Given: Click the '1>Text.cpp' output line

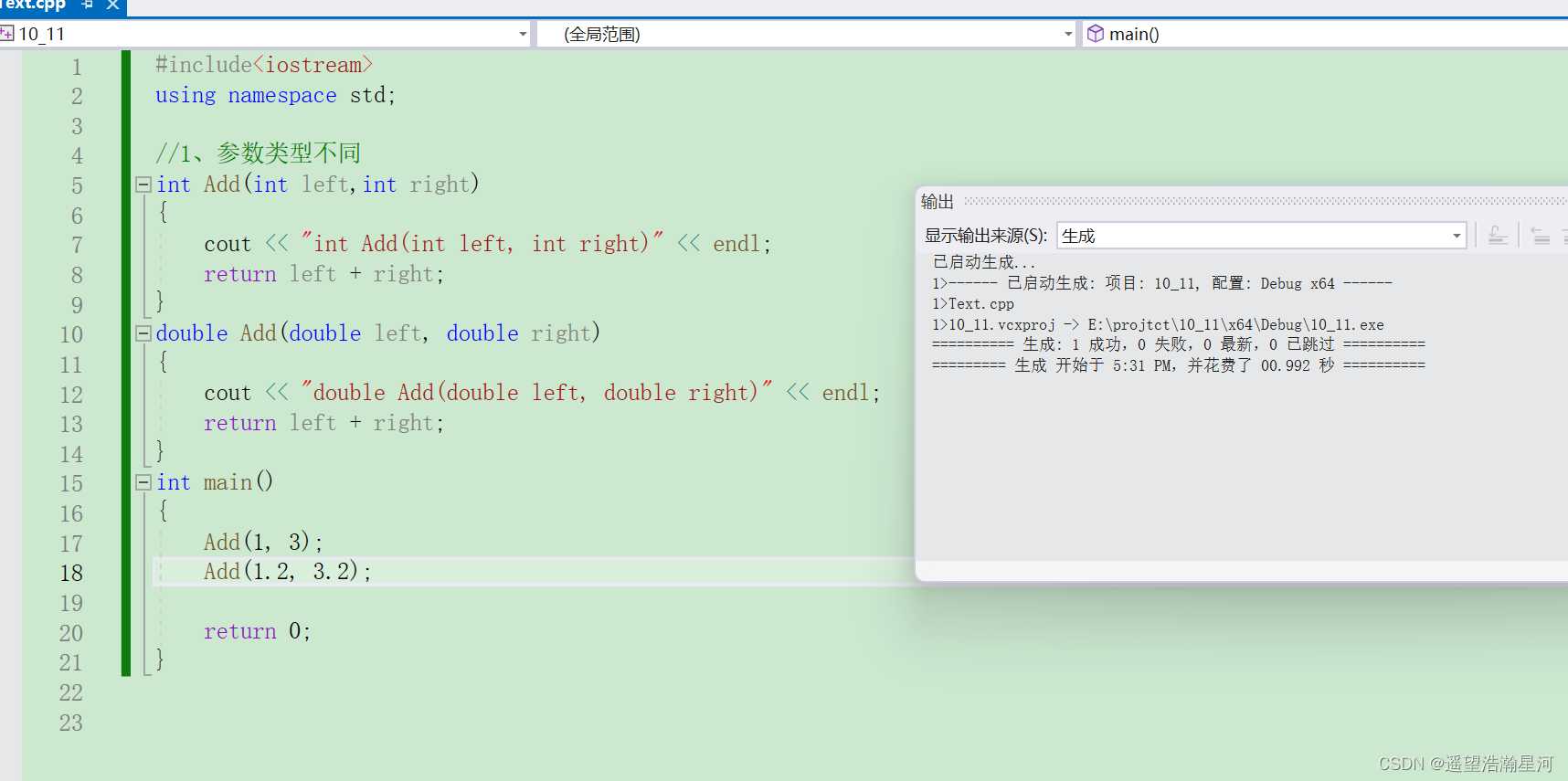Looking at the screenshot, I should point(973,304).
